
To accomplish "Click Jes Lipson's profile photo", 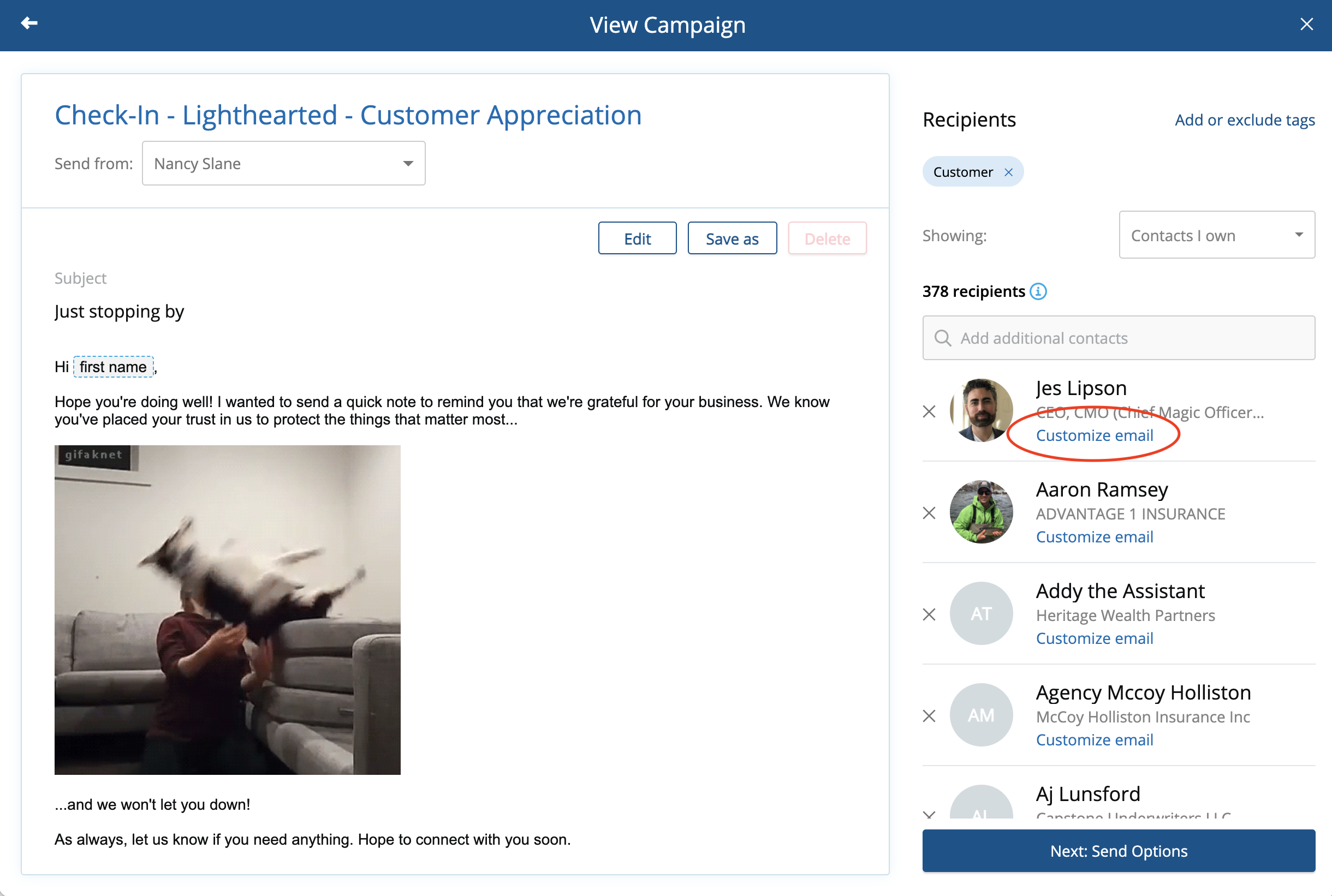I will (x=981, y=410).
